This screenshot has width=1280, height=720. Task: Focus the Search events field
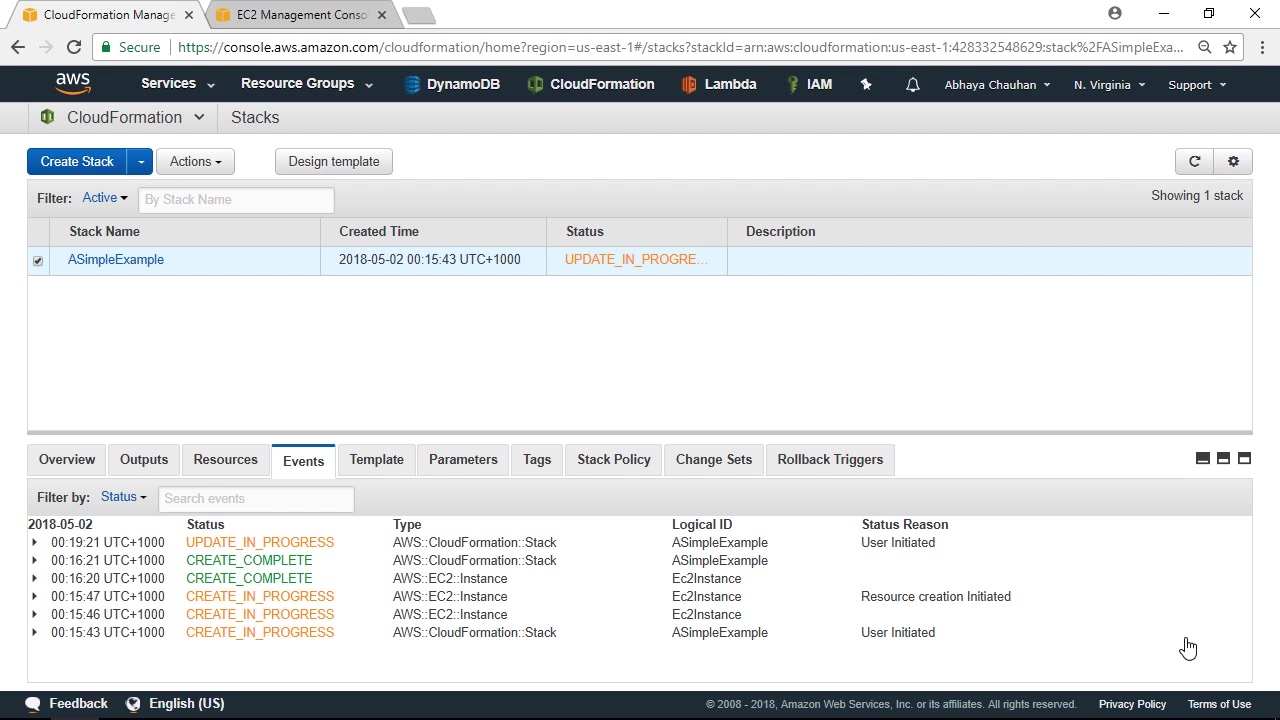(256, 498)
